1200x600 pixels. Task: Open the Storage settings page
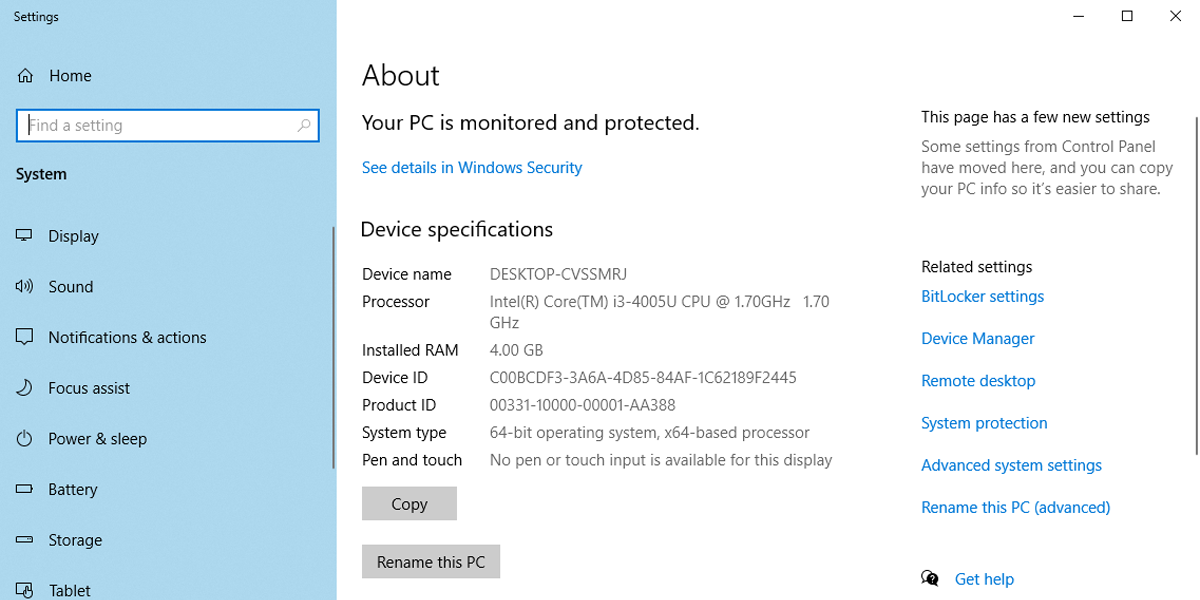[76, 539]
